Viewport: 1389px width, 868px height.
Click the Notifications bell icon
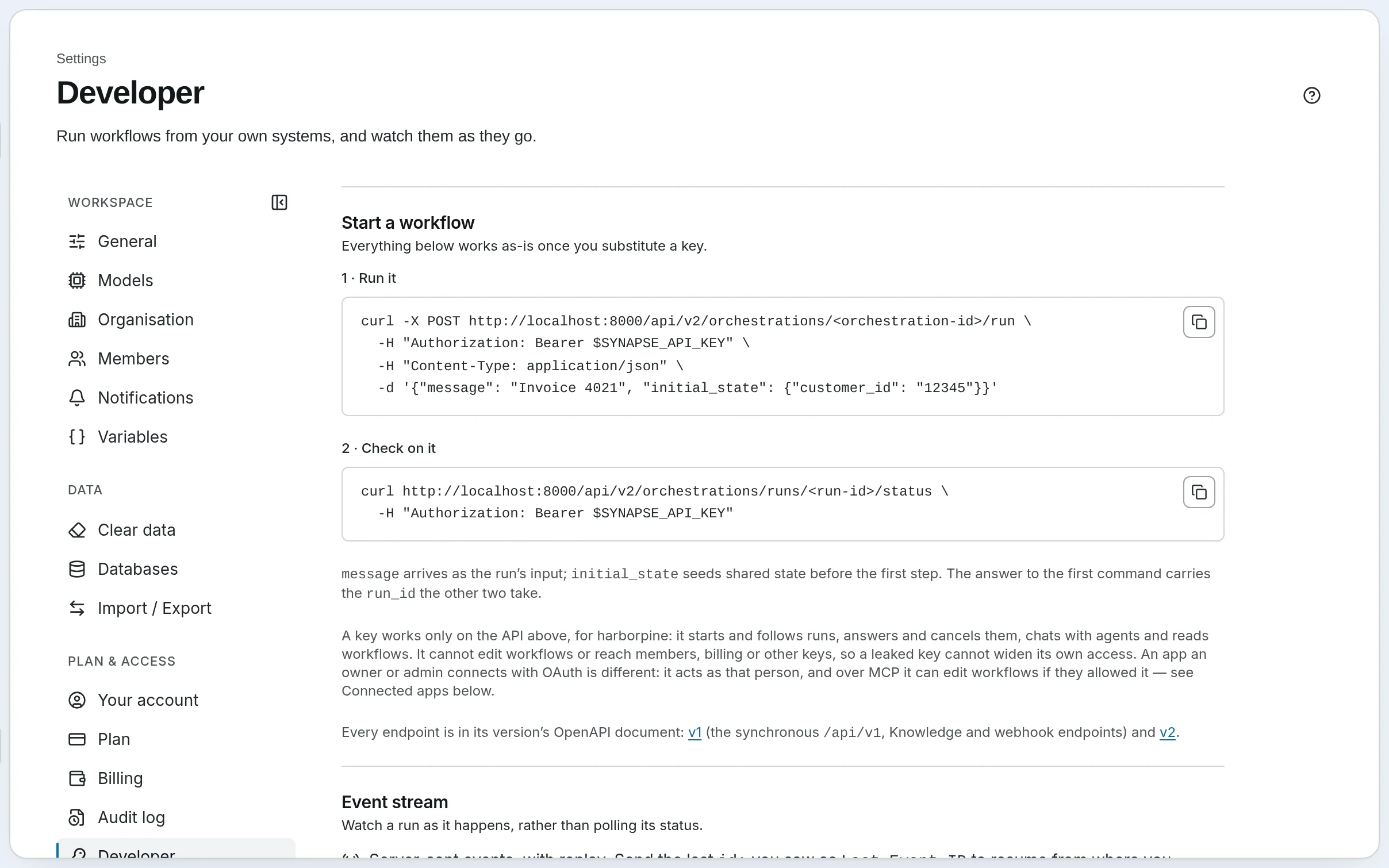coord(77,398)
